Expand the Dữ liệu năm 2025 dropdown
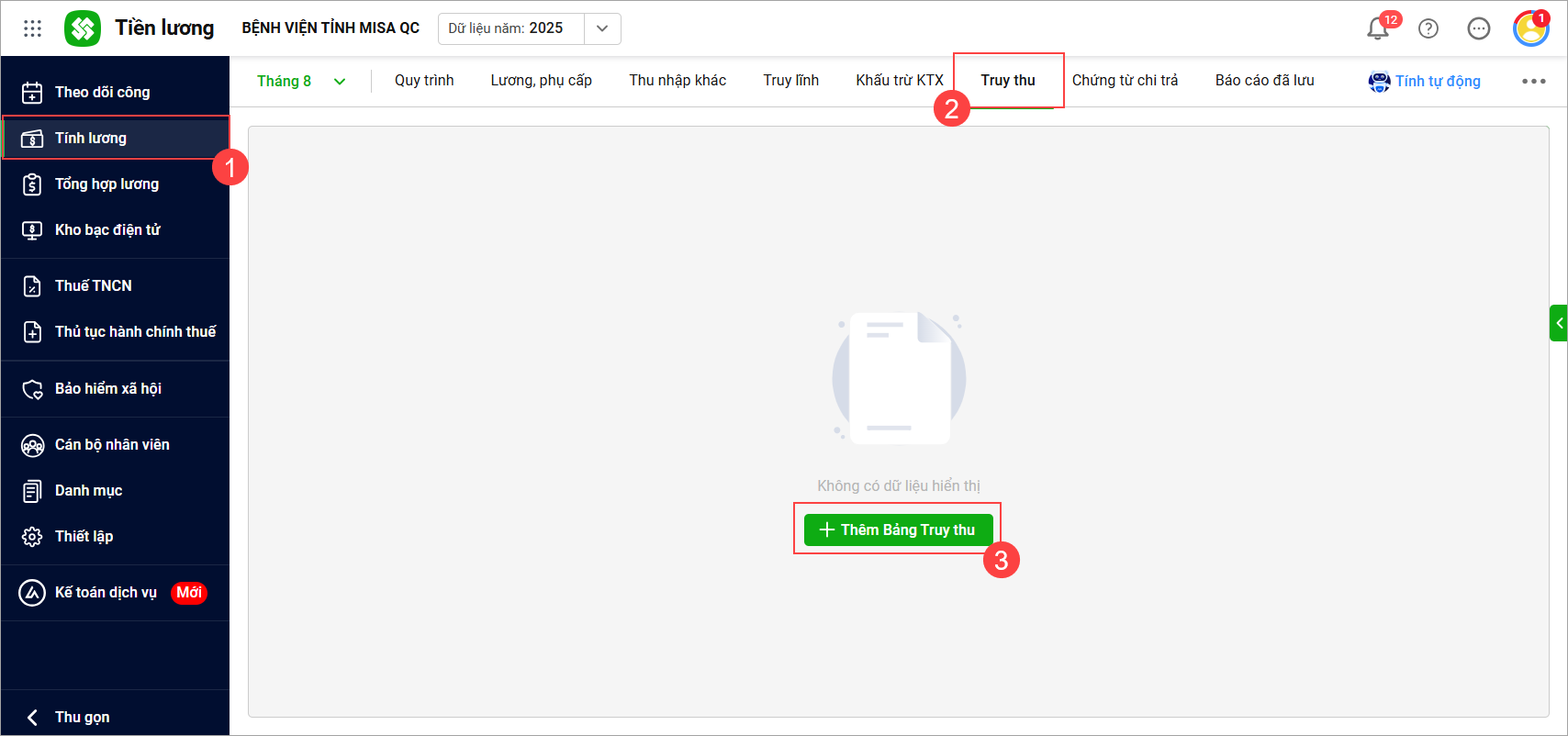The width and height of the screenshot is (1568, 736). point(602,28)
